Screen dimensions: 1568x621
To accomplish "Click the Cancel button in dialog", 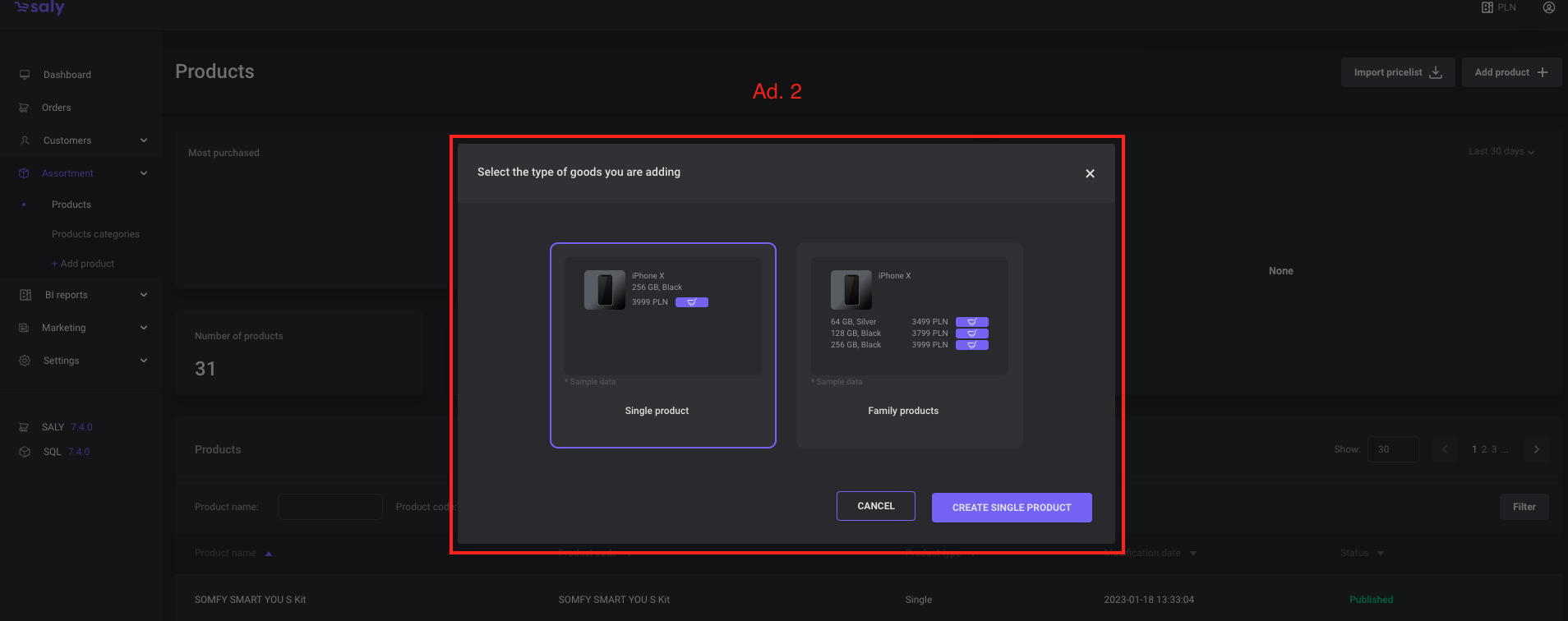I will [x=875, y=506].
